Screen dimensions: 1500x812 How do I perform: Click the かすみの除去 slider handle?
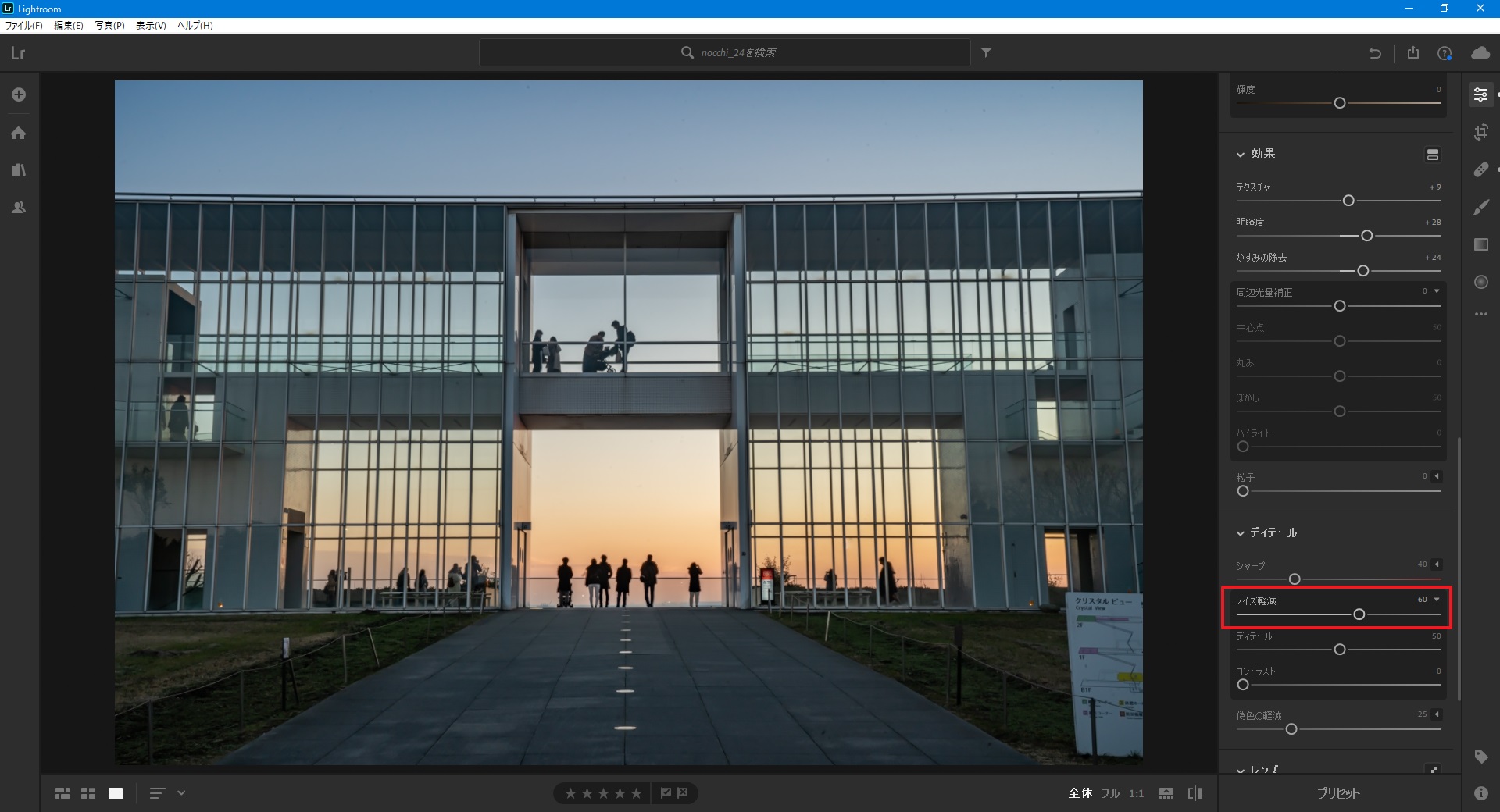1363,271
